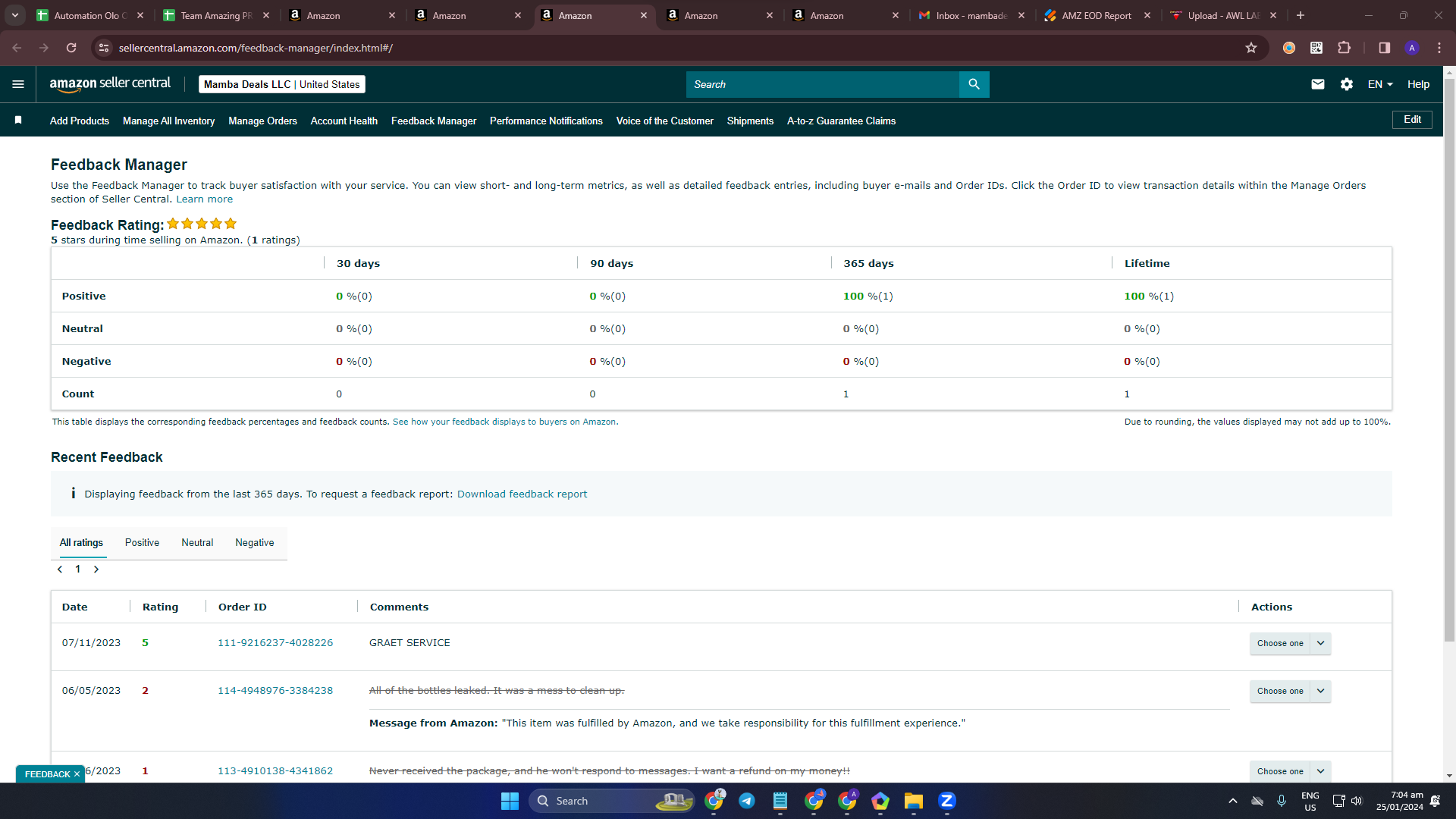Click the search magnifier button

click(974, 84)
